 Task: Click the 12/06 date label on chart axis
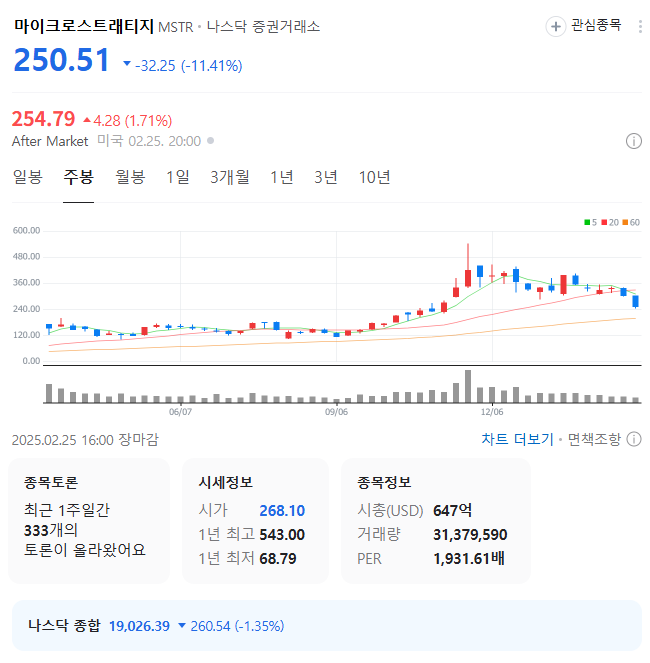pyautogui.click(x=492, y=412)
